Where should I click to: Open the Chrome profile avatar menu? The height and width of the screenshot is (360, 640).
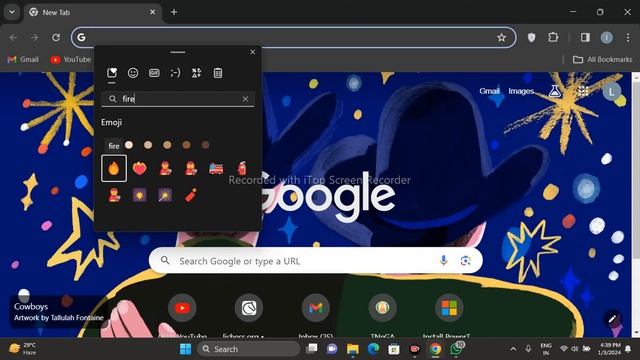[x=607, y=38]
